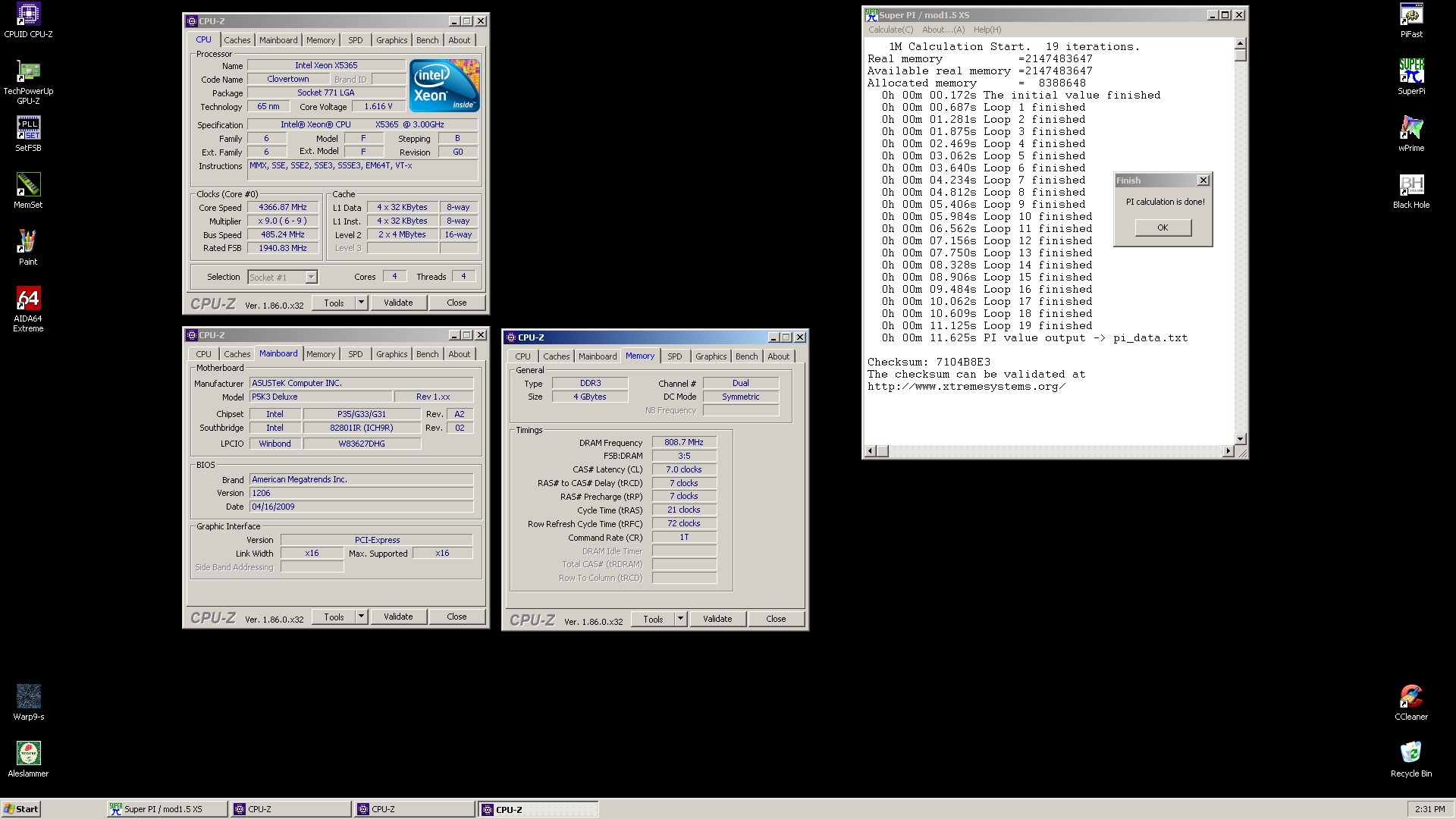Open MemSet desktop icon

coord(28,191)
